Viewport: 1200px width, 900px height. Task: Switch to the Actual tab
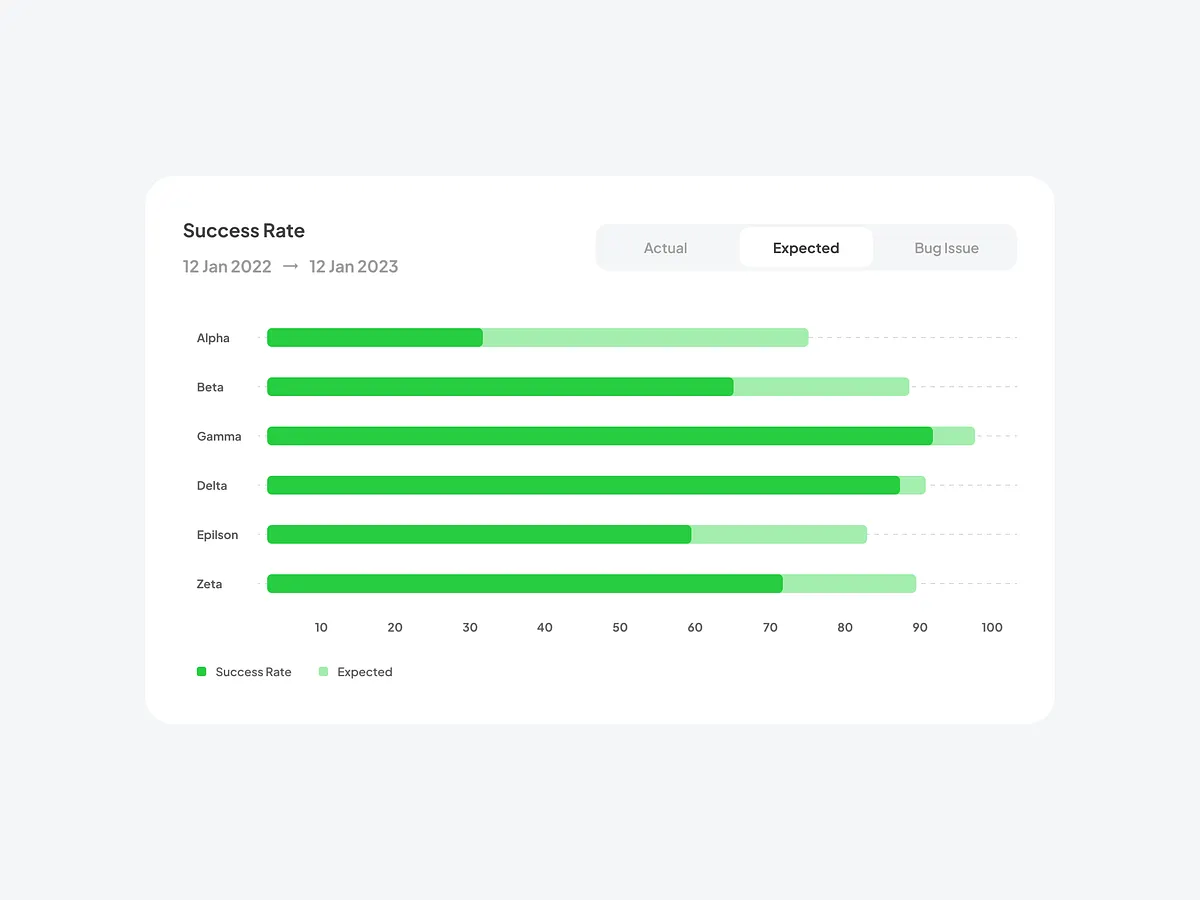click(665, 247)
